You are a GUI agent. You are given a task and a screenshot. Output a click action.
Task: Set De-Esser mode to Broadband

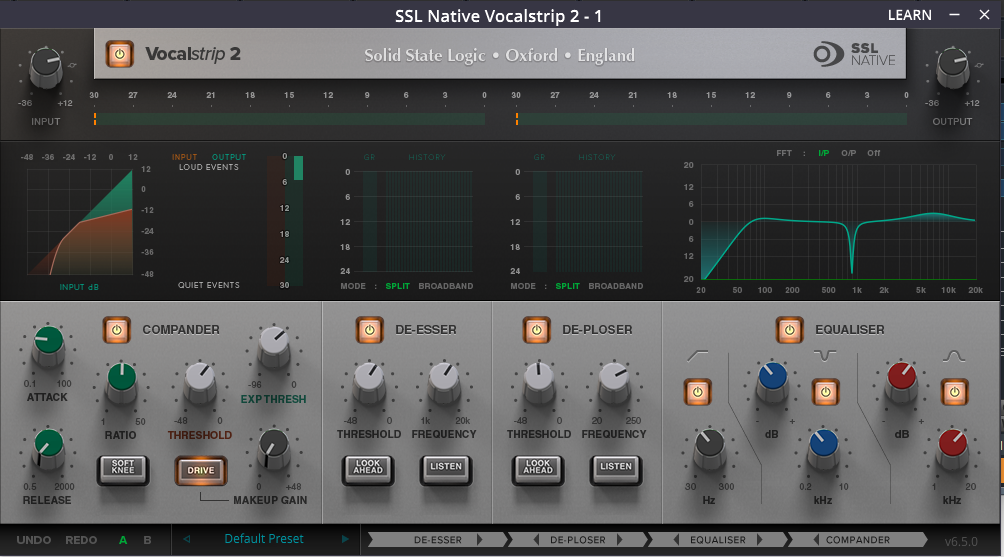[x=446, y=286]
